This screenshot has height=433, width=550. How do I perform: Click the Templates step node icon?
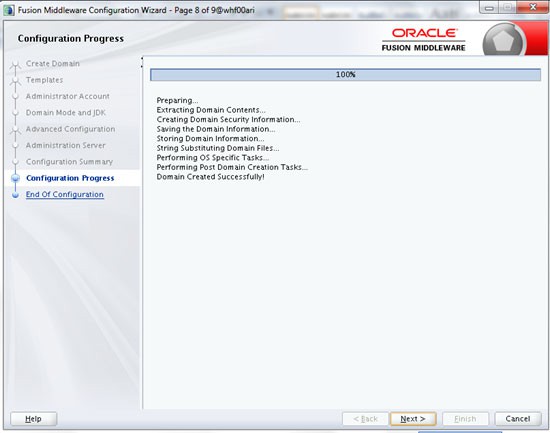tap(15, 81)
